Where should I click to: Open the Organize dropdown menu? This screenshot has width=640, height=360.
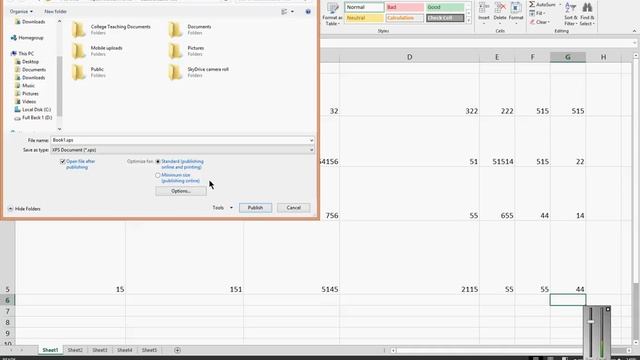tap(21, 11)
